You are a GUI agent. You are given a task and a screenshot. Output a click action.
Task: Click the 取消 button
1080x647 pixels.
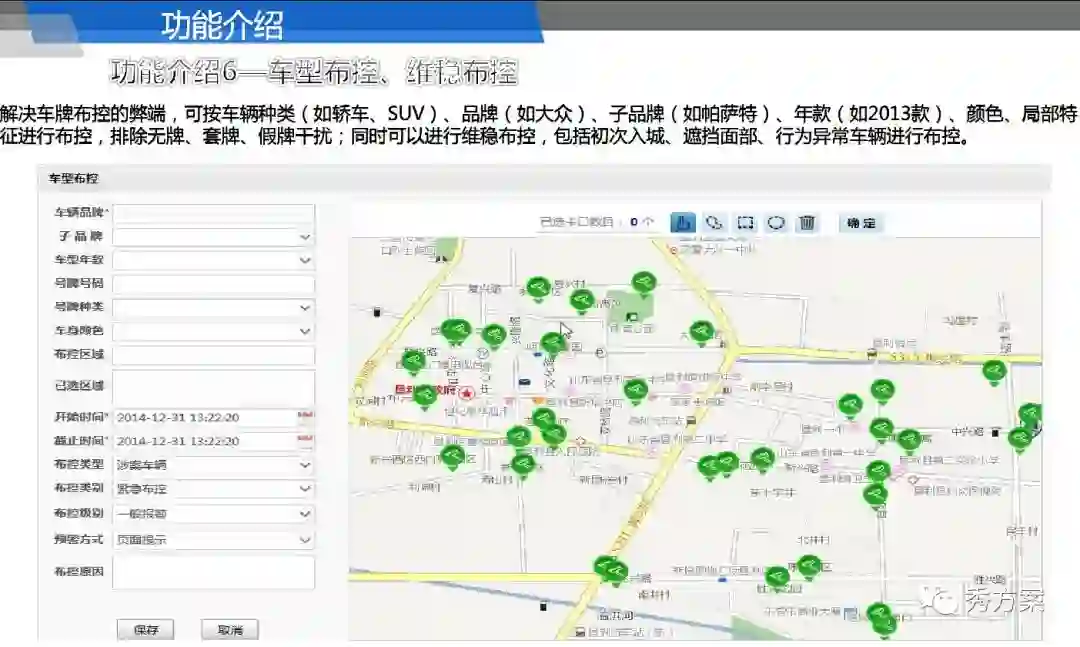(230, 629)
